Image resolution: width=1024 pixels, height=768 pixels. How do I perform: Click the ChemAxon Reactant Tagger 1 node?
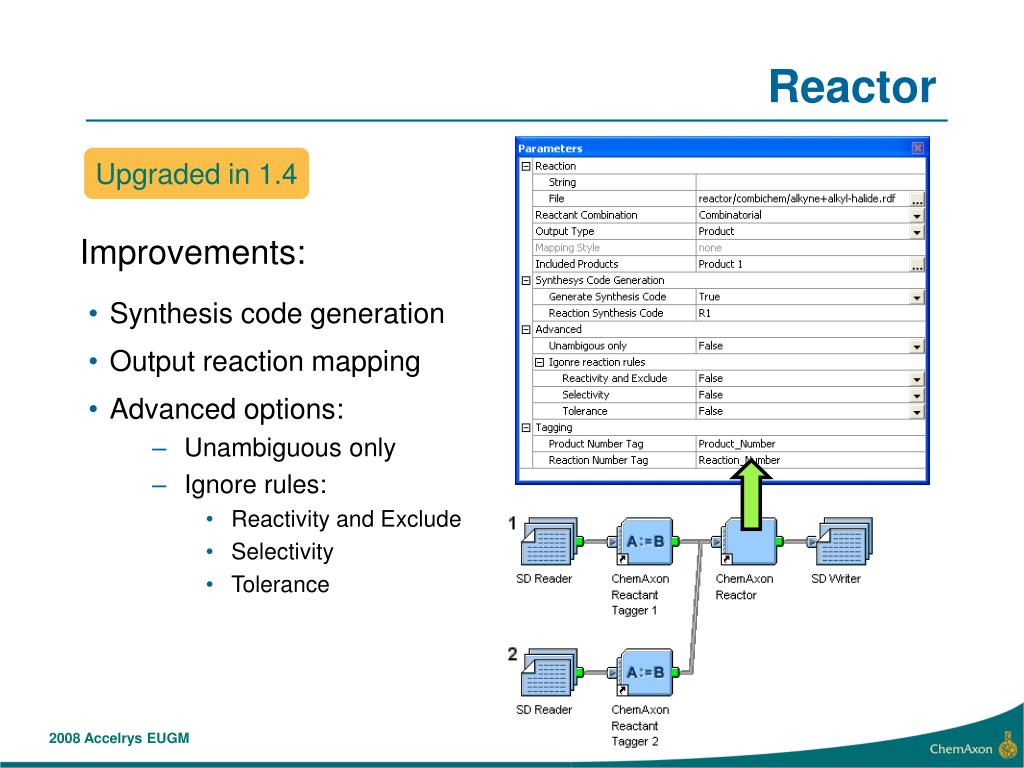644,541
